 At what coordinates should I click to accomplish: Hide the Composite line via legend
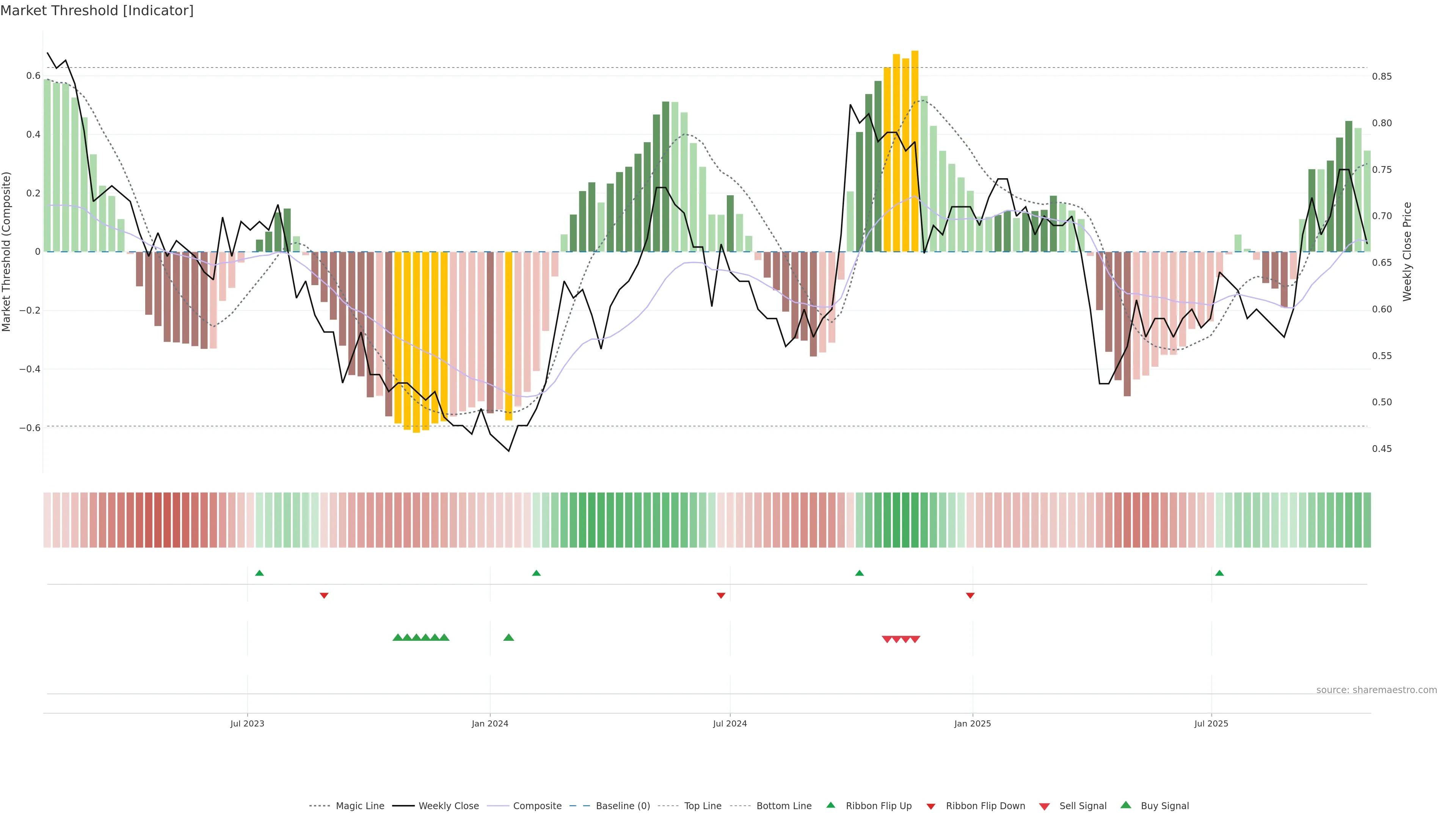[x=537, y=806]
